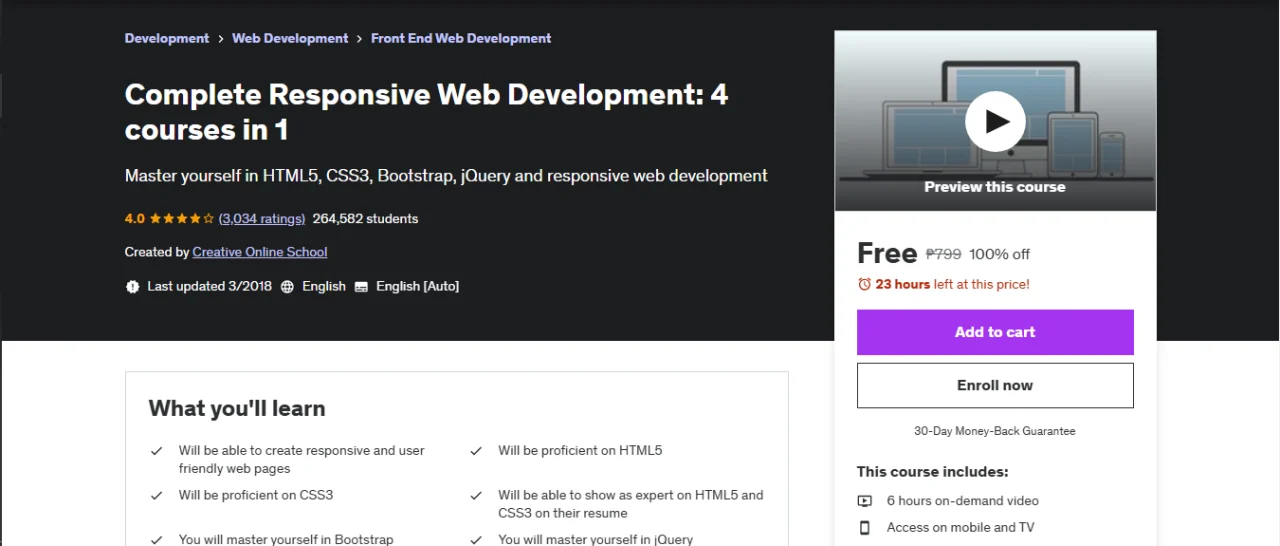Click the 'Free' price text
Image resolution: width=1280 pixels, height=546 pixels.
tap(887, 253)
